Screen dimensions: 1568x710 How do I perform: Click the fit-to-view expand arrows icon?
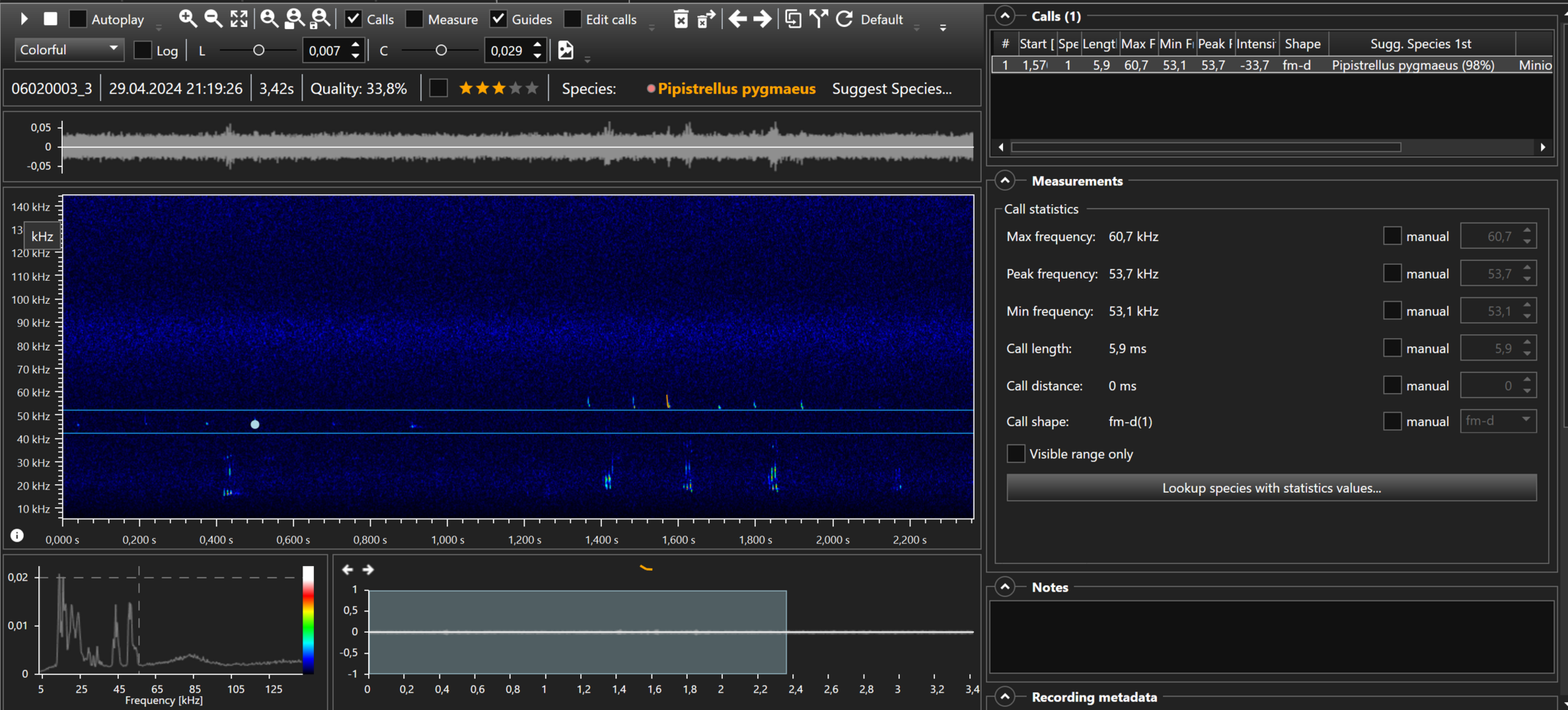(240, 19)
